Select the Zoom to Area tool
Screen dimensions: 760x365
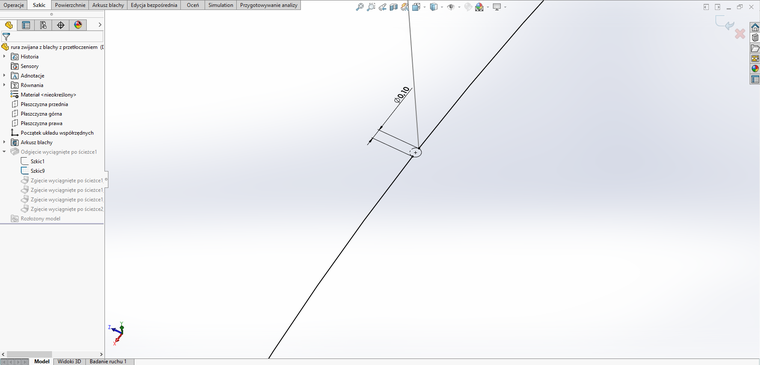coord(371,7)
